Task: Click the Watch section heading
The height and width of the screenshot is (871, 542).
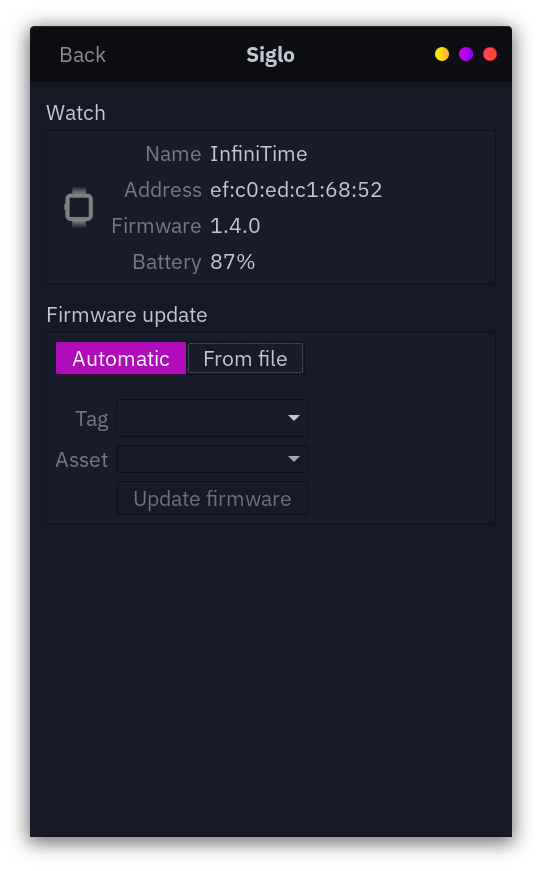Action: tap(76, 113)
